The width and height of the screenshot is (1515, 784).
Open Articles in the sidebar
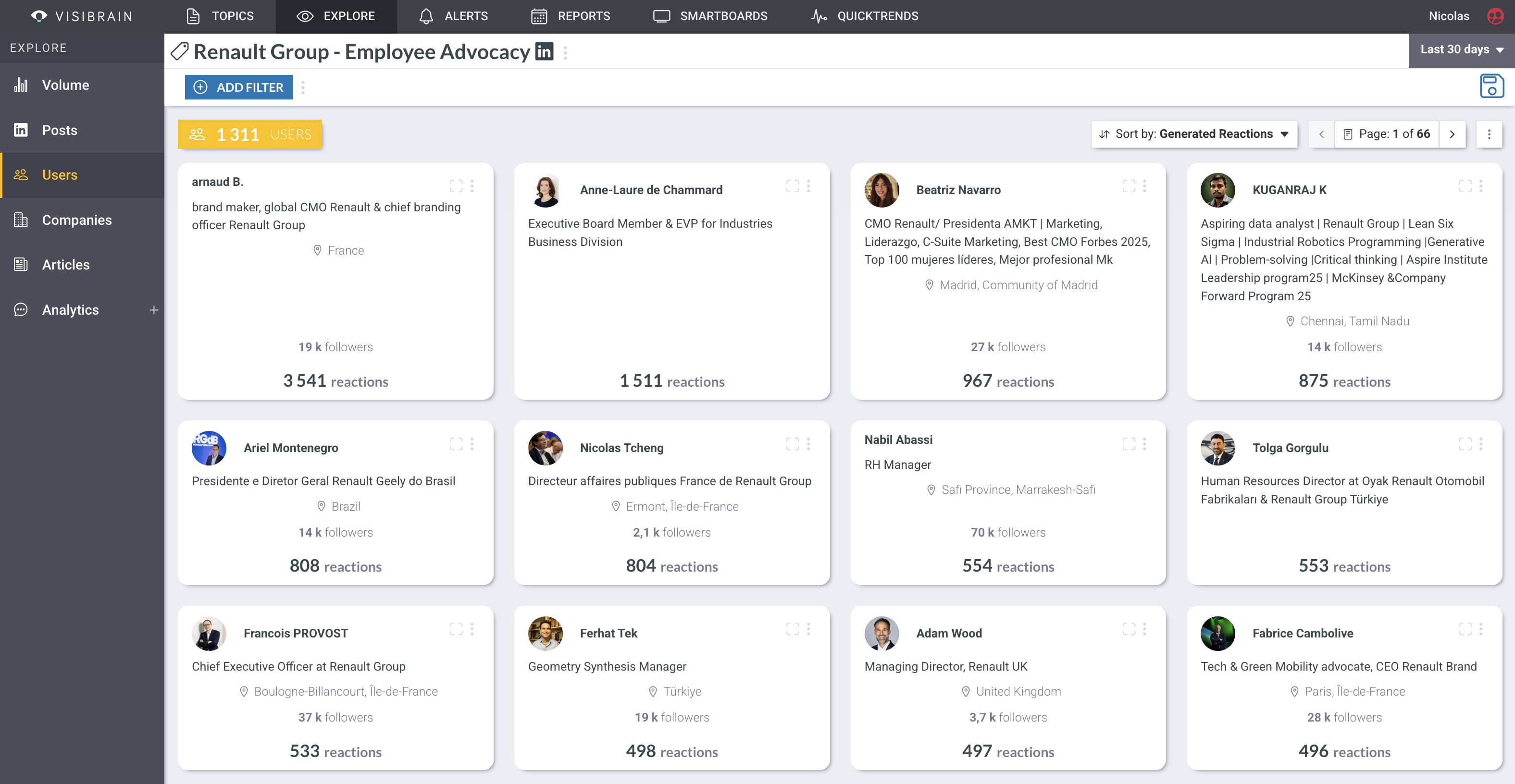tap(82, 265)
